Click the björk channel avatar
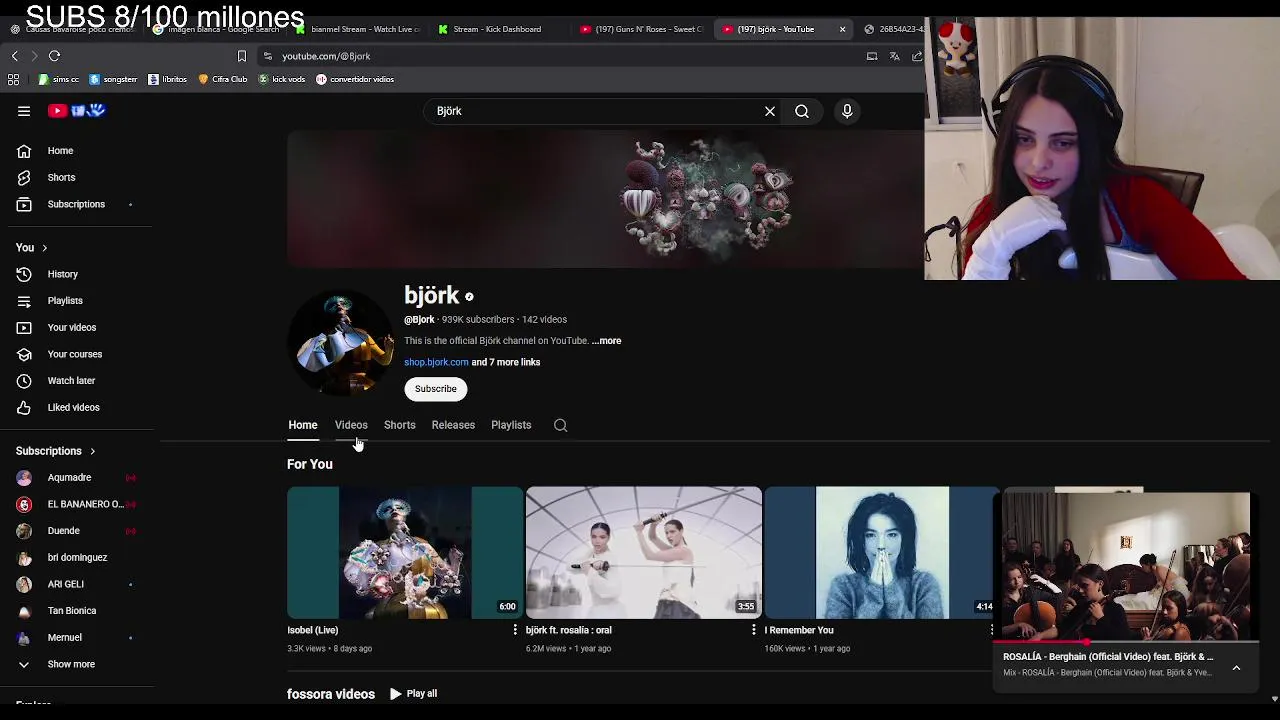1280x720 pixels. tap(341, 341)
